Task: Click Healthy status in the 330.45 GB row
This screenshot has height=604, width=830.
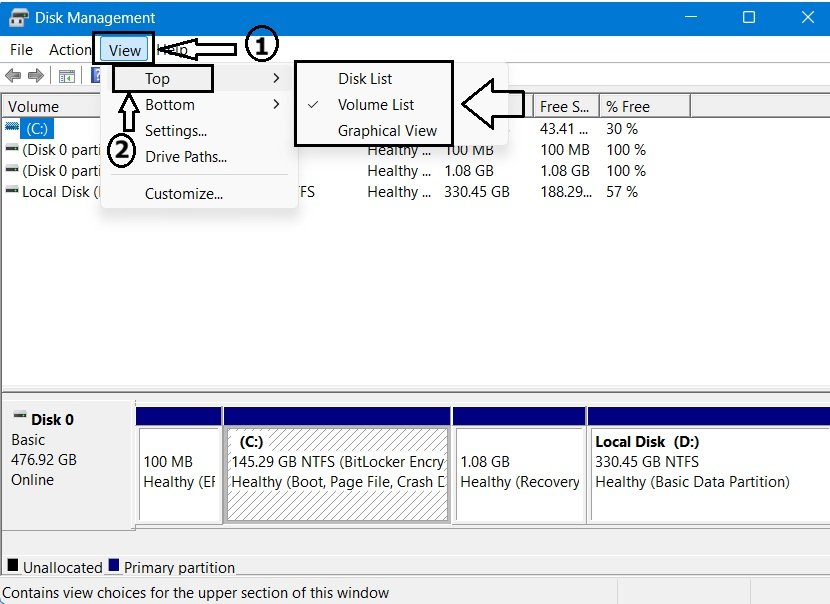Action: coord(399,192)
